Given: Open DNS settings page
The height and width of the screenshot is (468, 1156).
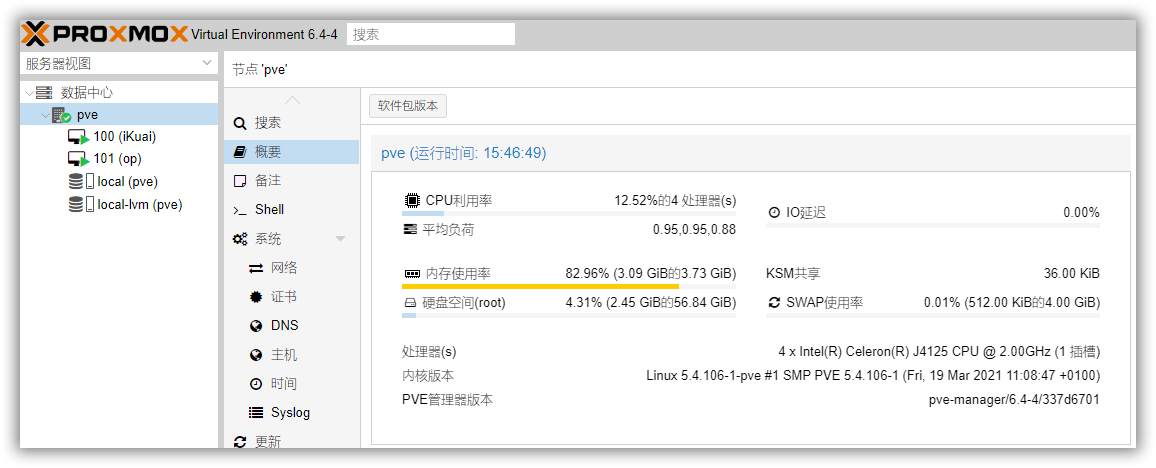Looking at the screenshot, I should point(284,326).
